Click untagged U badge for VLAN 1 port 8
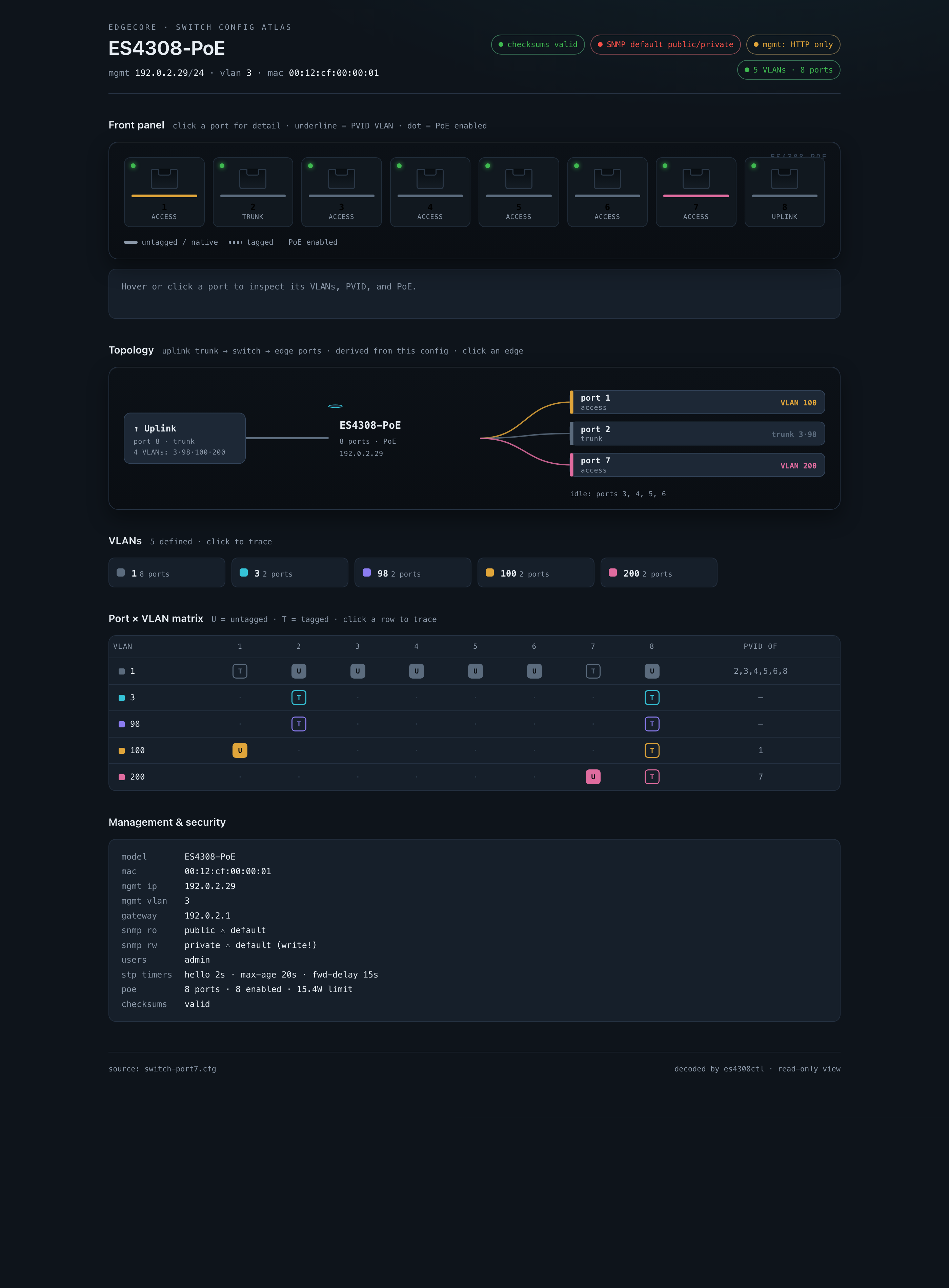949x1288 pixels. point(652,671)
